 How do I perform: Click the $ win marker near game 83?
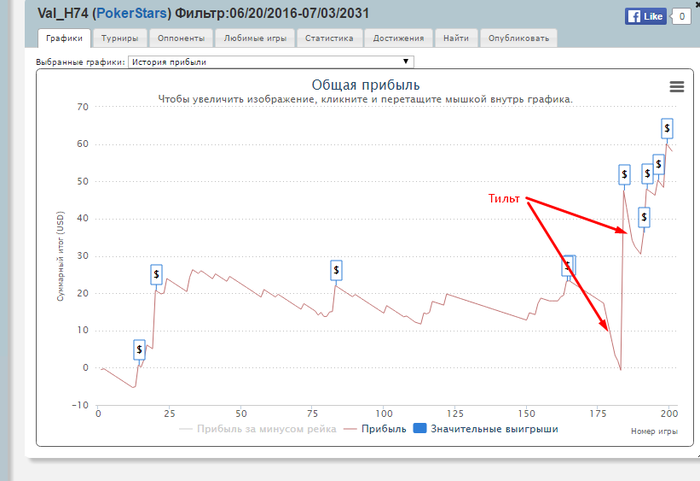[336, 270]
